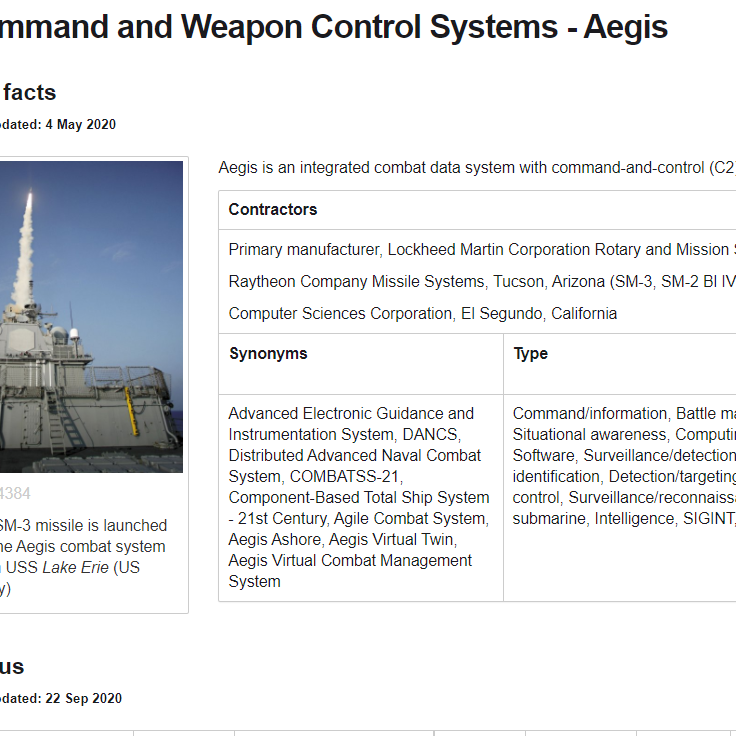Image resolution: width=736 pixels, height=736 pixels.
Task: Click the Aegis page title heading
Action: coord(333,27)
